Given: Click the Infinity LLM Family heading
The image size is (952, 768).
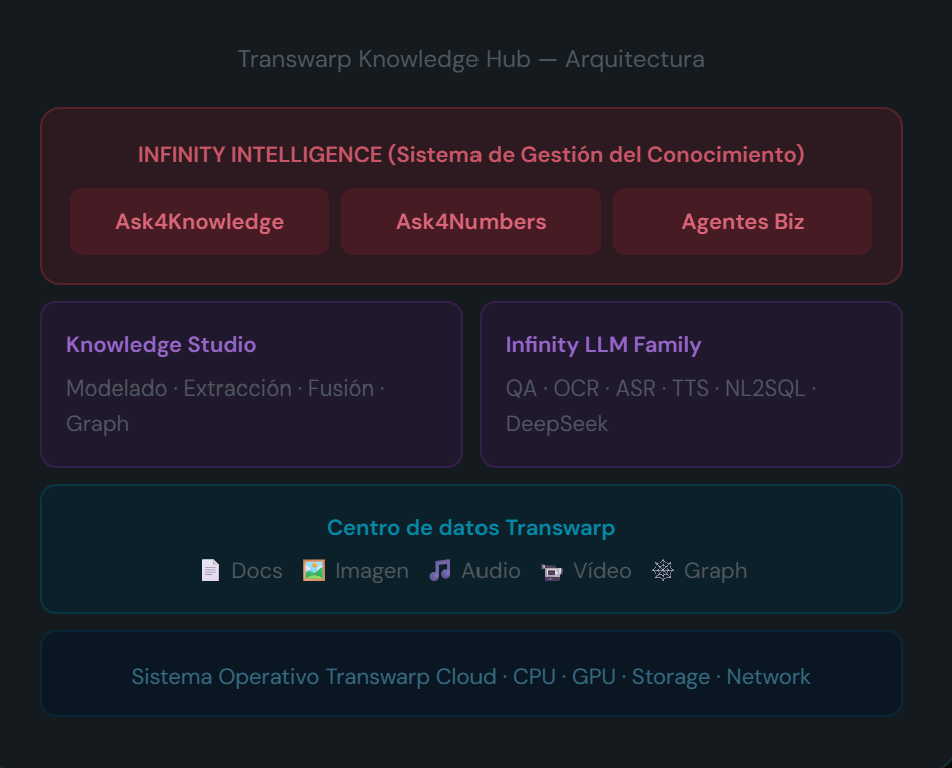Looking at the screenshot, I should coord(603,345).
